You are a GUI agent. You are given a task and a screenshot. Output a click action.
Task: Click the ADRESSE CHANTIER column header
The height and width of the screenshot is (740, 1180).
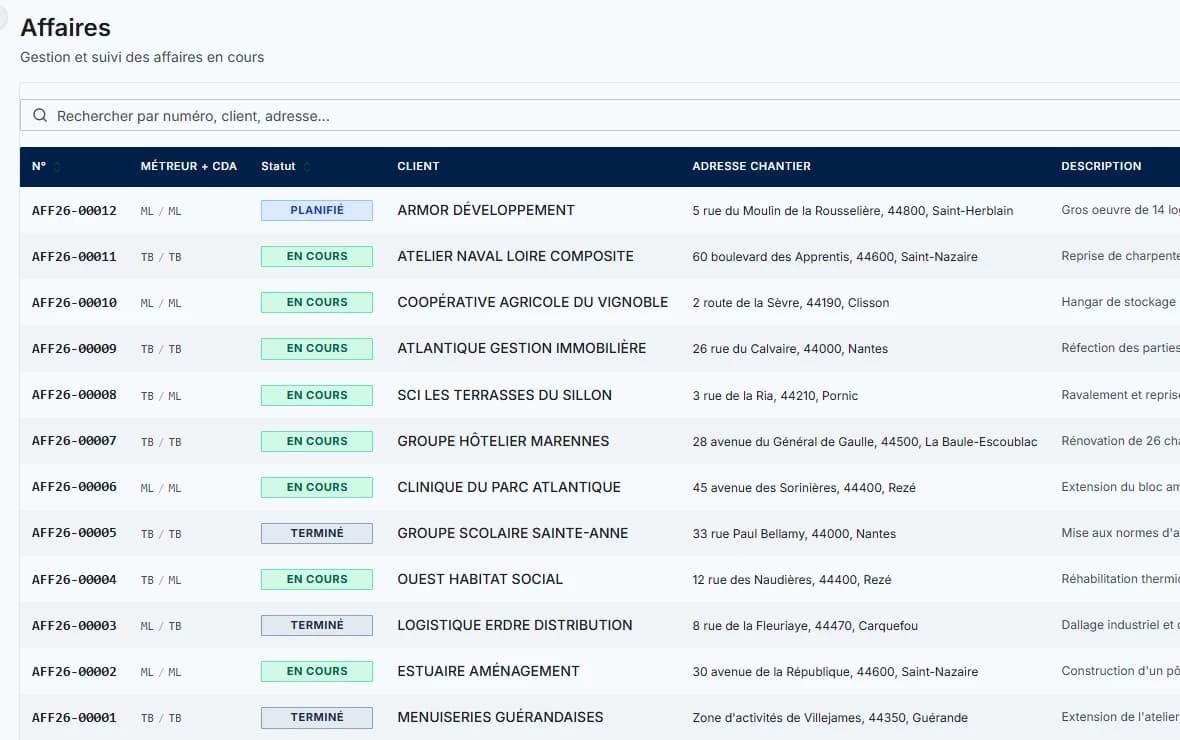[752, 166]
